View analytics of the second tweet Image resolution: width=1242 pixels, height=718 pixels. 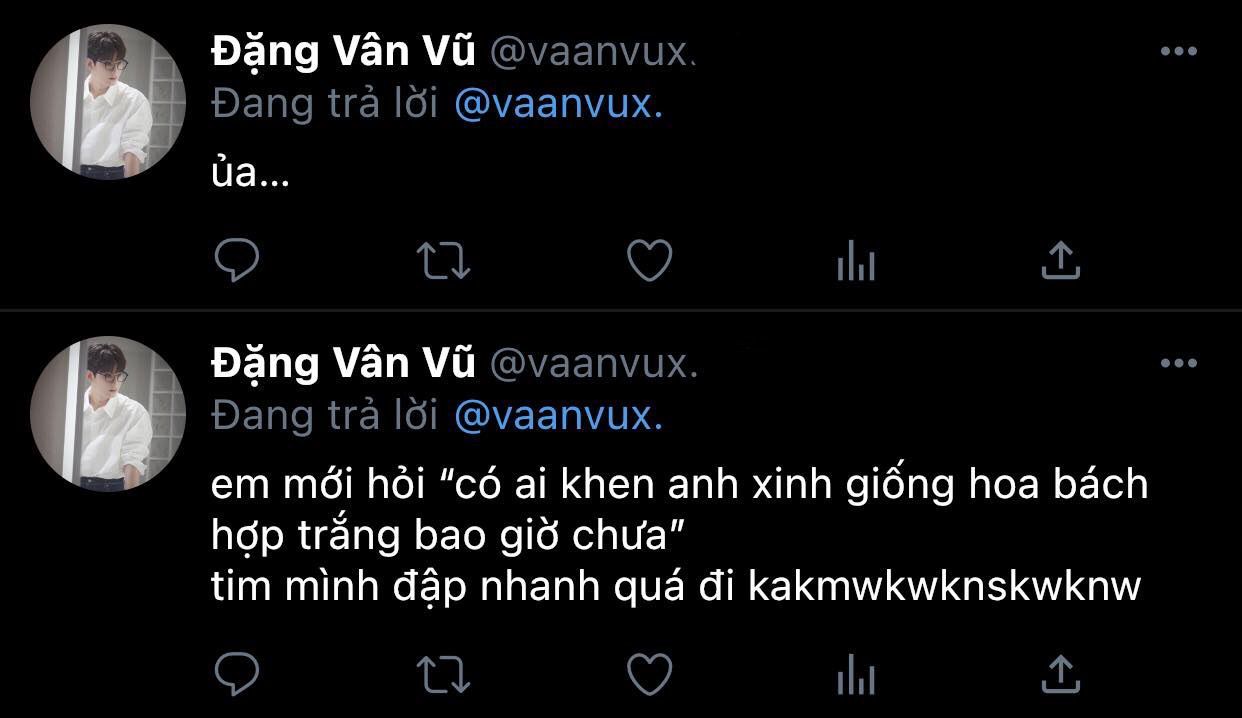pos(855,675)
